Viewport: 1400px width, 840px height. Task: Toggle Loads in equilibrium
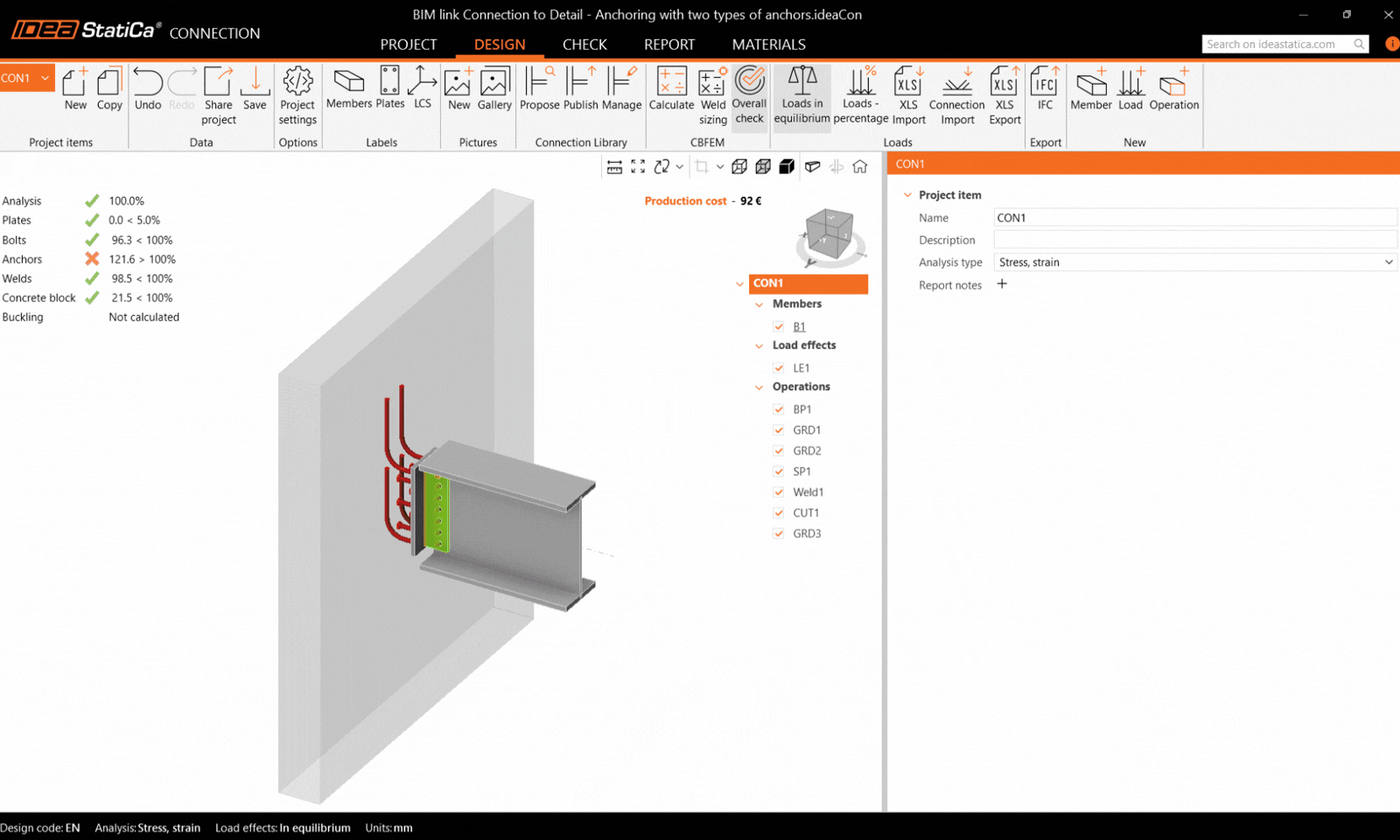click(x=801, y=94)
